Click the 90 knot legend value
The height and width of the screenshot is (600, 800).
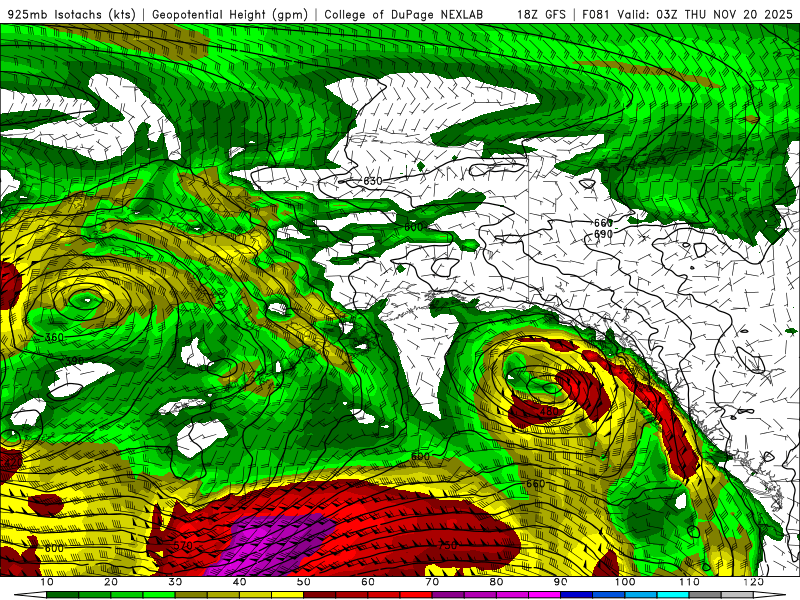pos(561,582)
